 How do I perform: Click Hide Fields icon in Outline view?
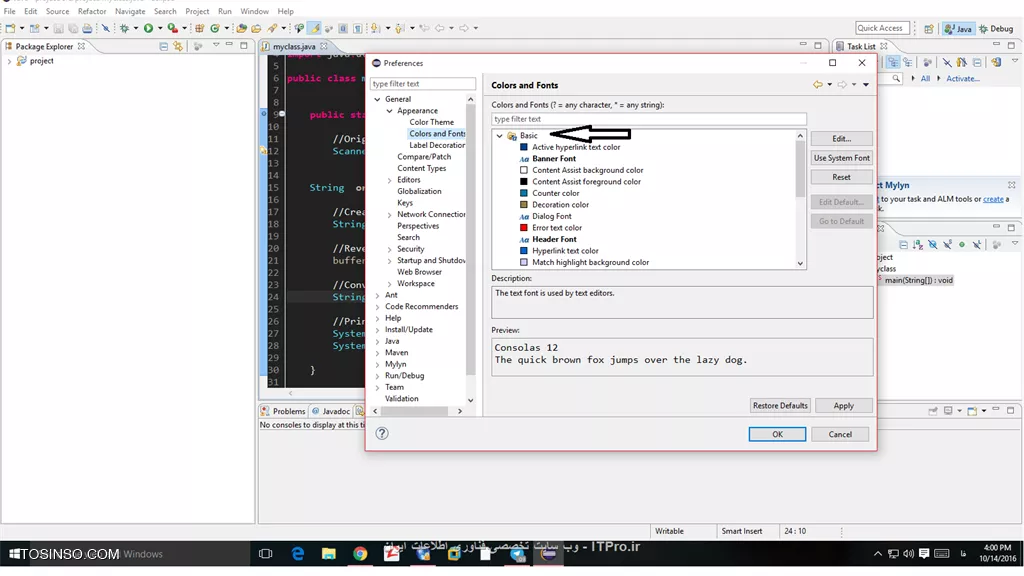click(x=933, y=245)
